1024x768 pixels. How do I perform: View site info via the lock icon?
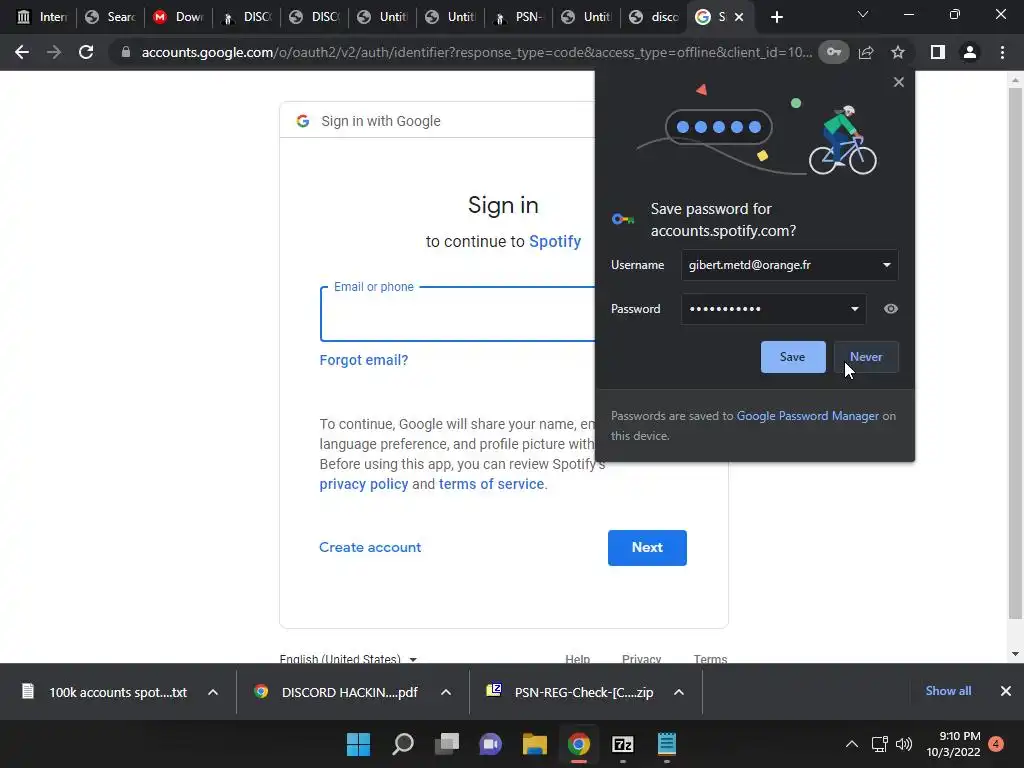(126, 52)
